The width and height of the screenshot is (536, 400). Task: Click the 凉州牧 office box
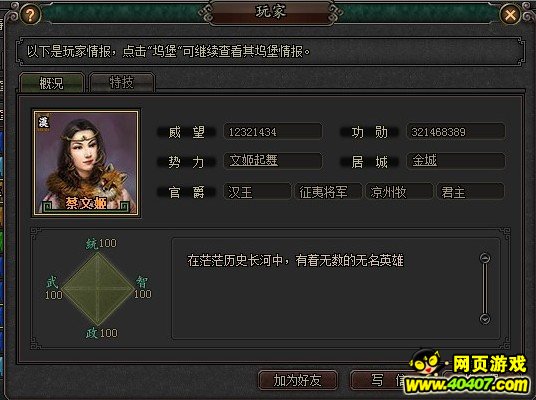[x=399, y=192]
